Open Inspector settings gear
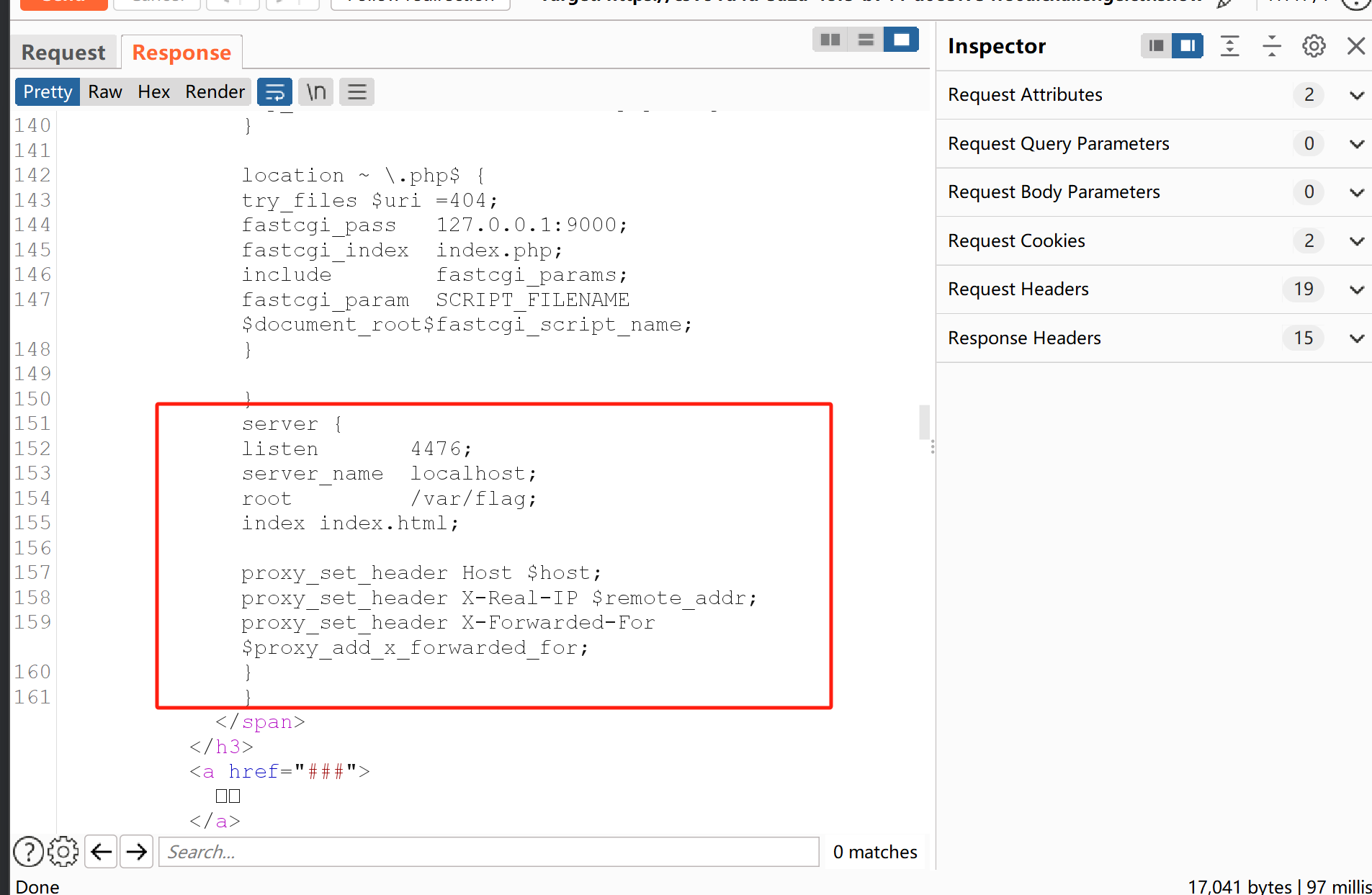The height and width of the screenshot is (895, 1372). coord(1314,46)
